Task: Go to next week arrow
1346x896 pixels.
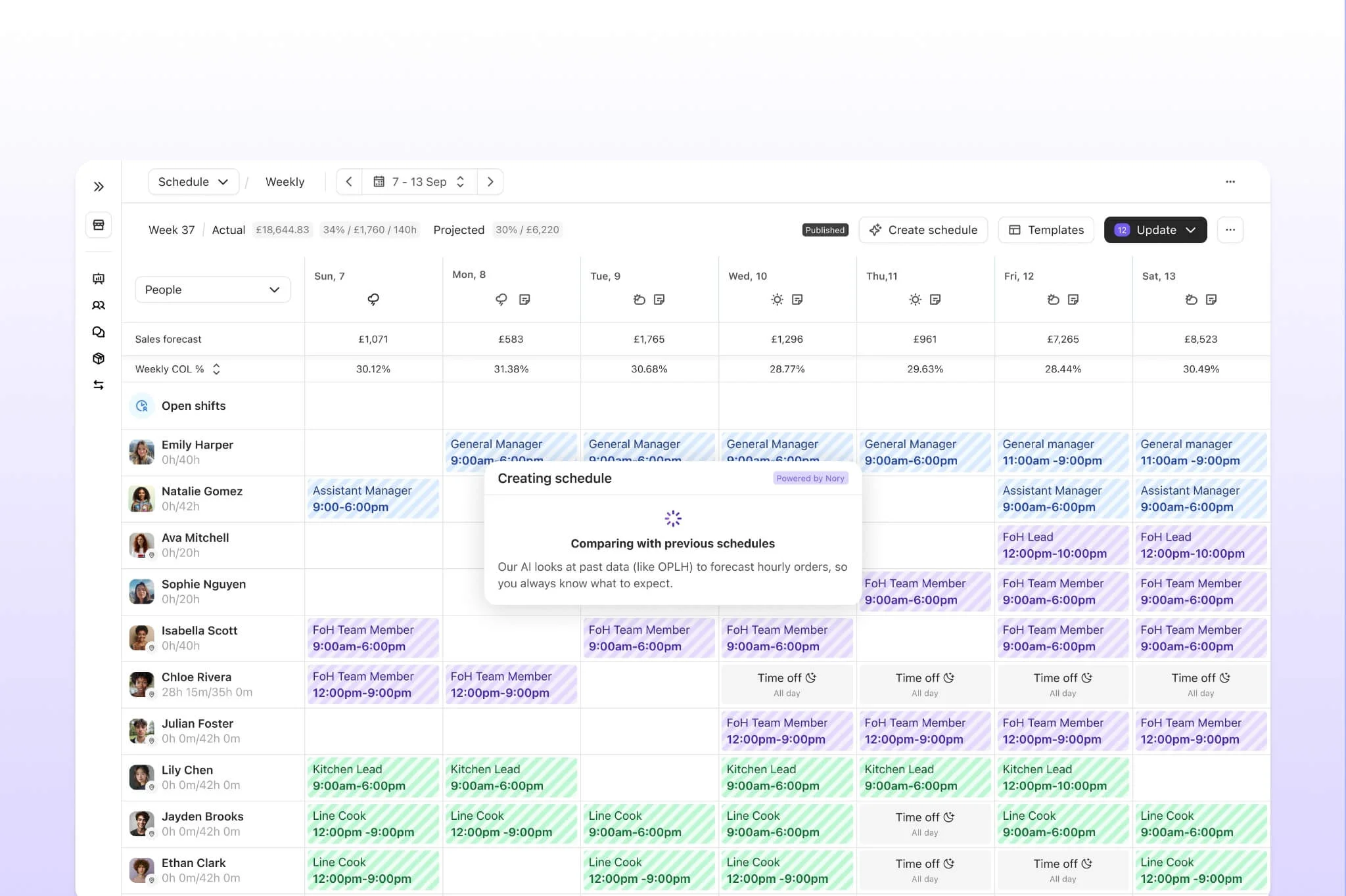Action: [x=490, y=182]
